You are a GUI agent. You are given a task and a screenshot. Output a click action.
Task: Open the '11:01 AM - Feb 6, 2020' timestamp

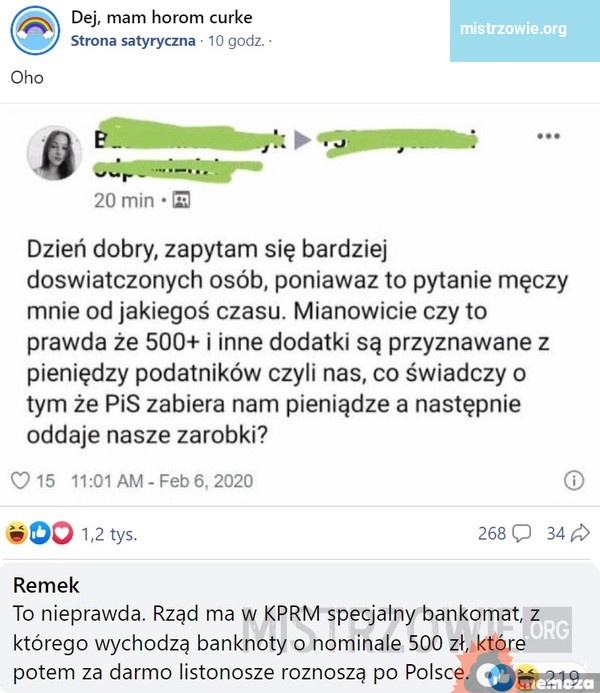point(162,481)
